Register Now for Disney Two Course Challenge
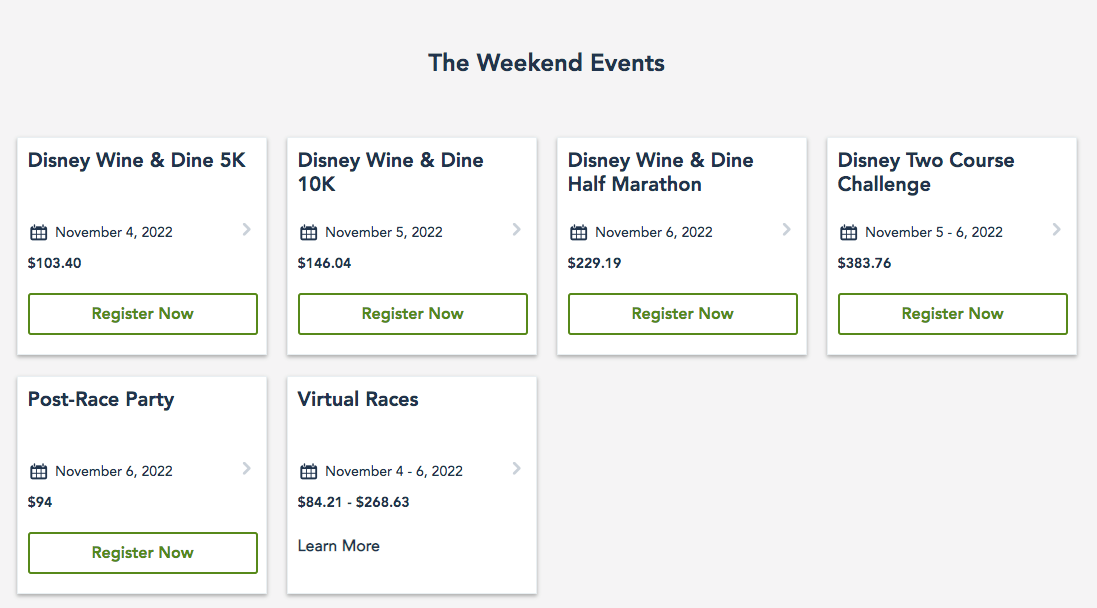 pyautogui.click(x=953, y=314)
